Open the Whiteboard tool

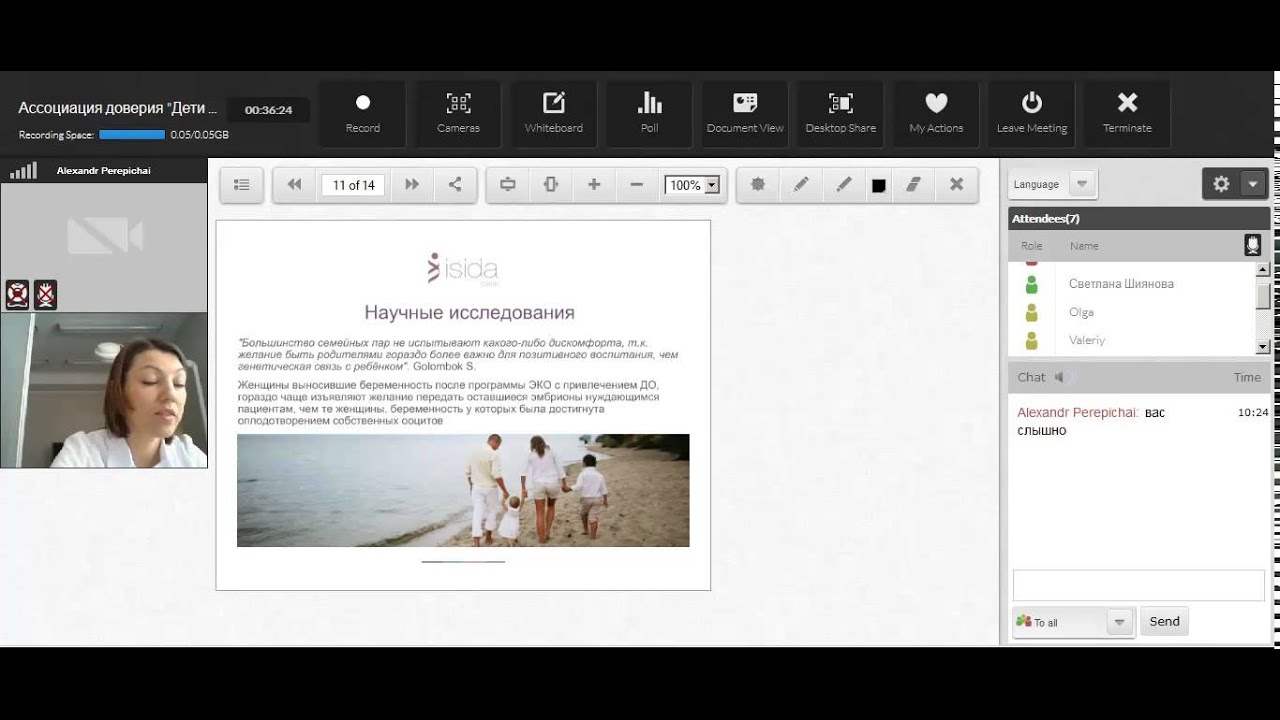[554, 114]
